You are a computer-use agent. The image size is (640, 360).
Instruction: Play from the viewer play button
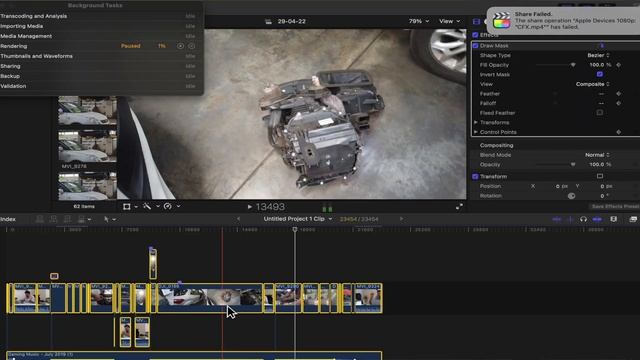click(x=249, y=207)
